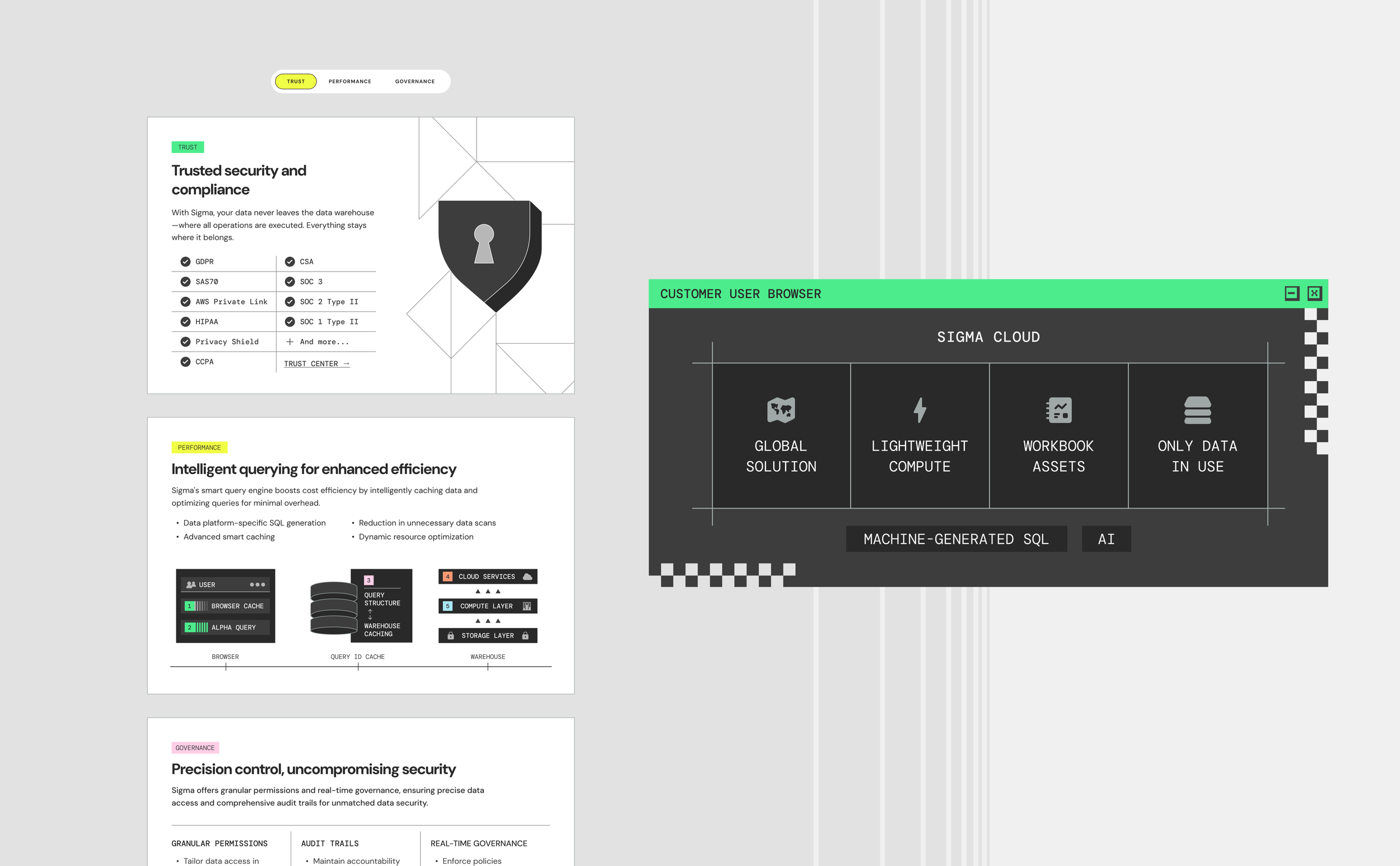
Task: Click the SOC 3 checkmark circle
Action: pyautogui.click(x=290, y=282)
